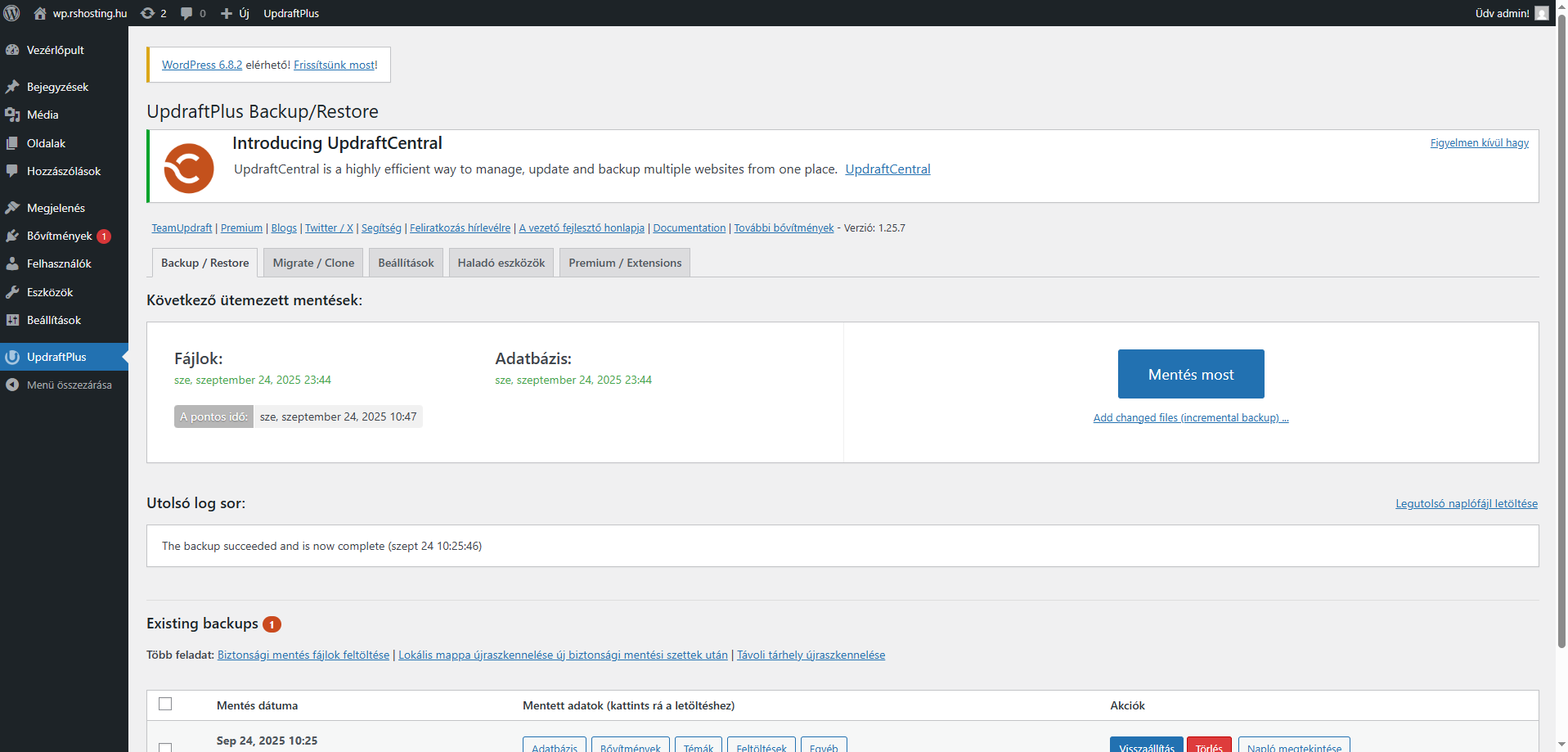Open Megjelenés via the appearance icon
This screenshot has height=752, width=1568.
(x=12, y=208)
